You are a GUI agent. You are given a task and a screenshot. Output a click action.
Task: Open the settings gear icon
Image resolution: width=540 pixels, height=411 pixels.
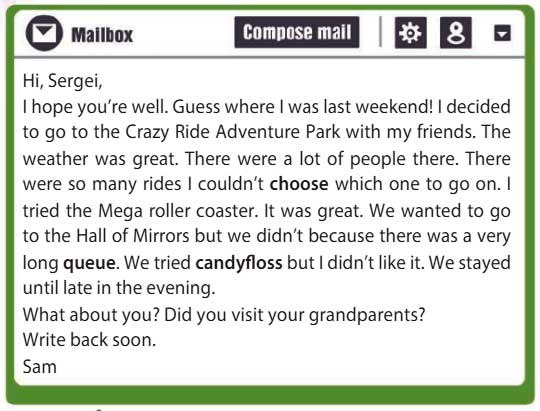(411, 33)
